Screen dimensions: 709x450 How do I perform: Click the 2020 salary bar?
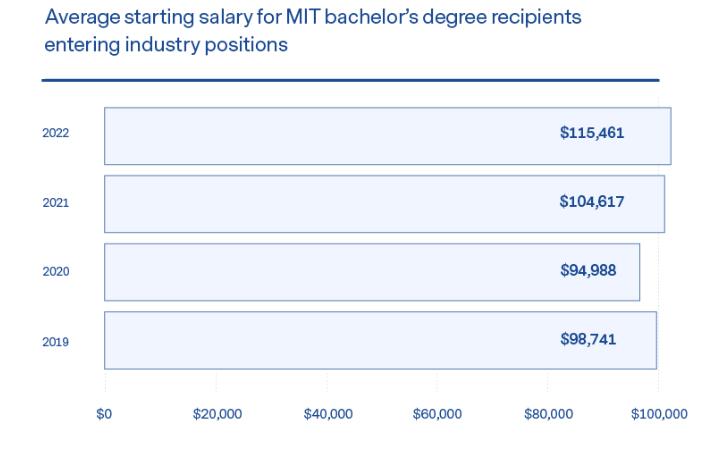click(x=372, y=272)
